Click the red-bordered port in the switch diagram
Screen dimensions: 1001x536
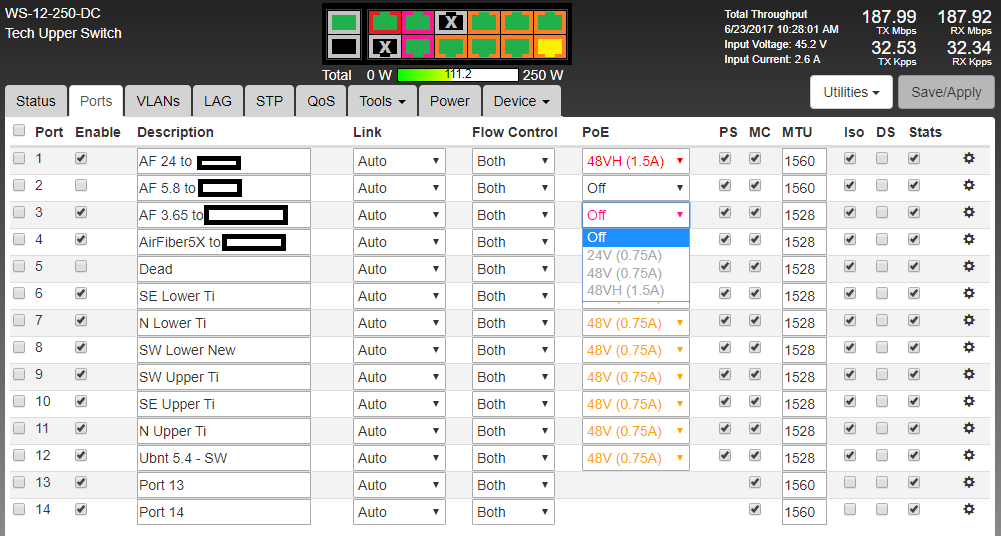[384, 21]
